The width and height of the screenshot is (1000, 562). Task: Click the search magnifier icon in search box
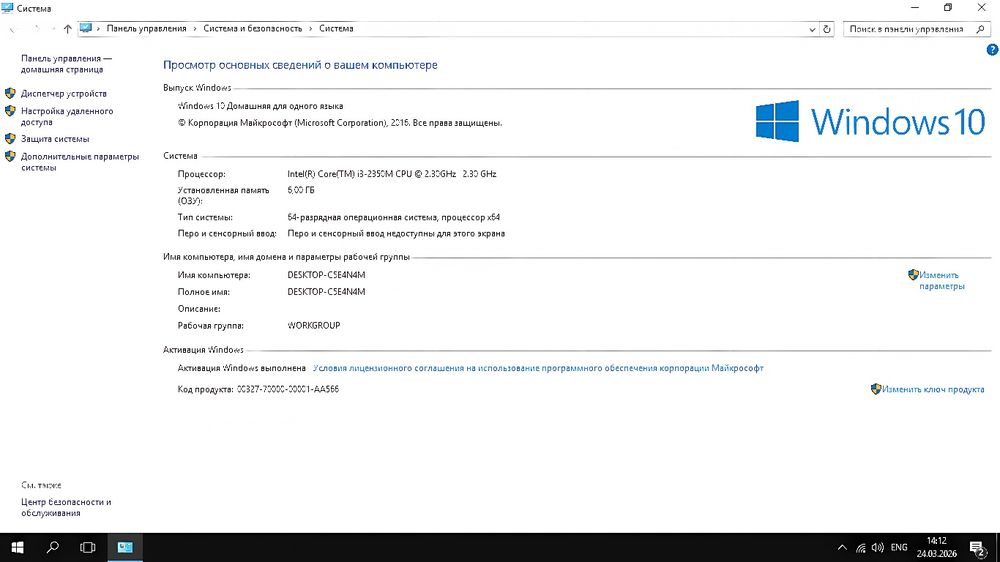tap(980, 29)
